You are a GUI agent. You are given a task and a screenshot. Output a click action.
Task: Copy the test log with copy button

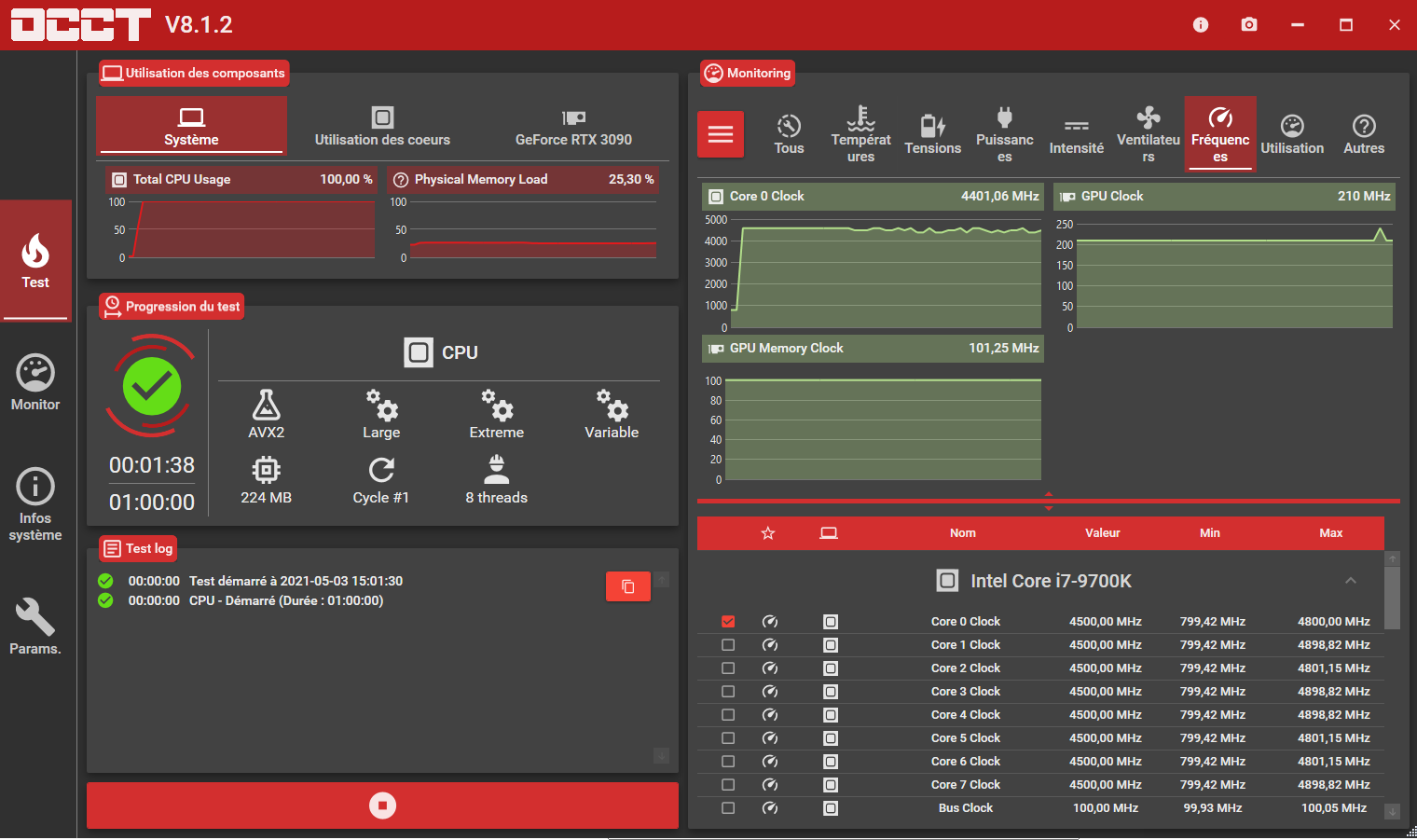click(627, 586)
